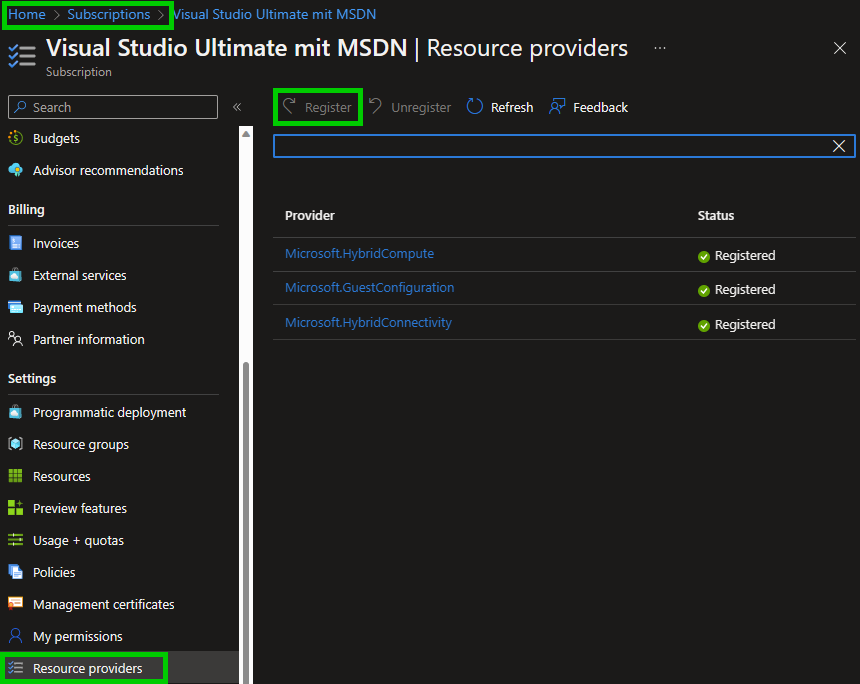The width and height of the screenshot is (860, 684).
Task: Click the Policies document icon
Action: [15, 572]
